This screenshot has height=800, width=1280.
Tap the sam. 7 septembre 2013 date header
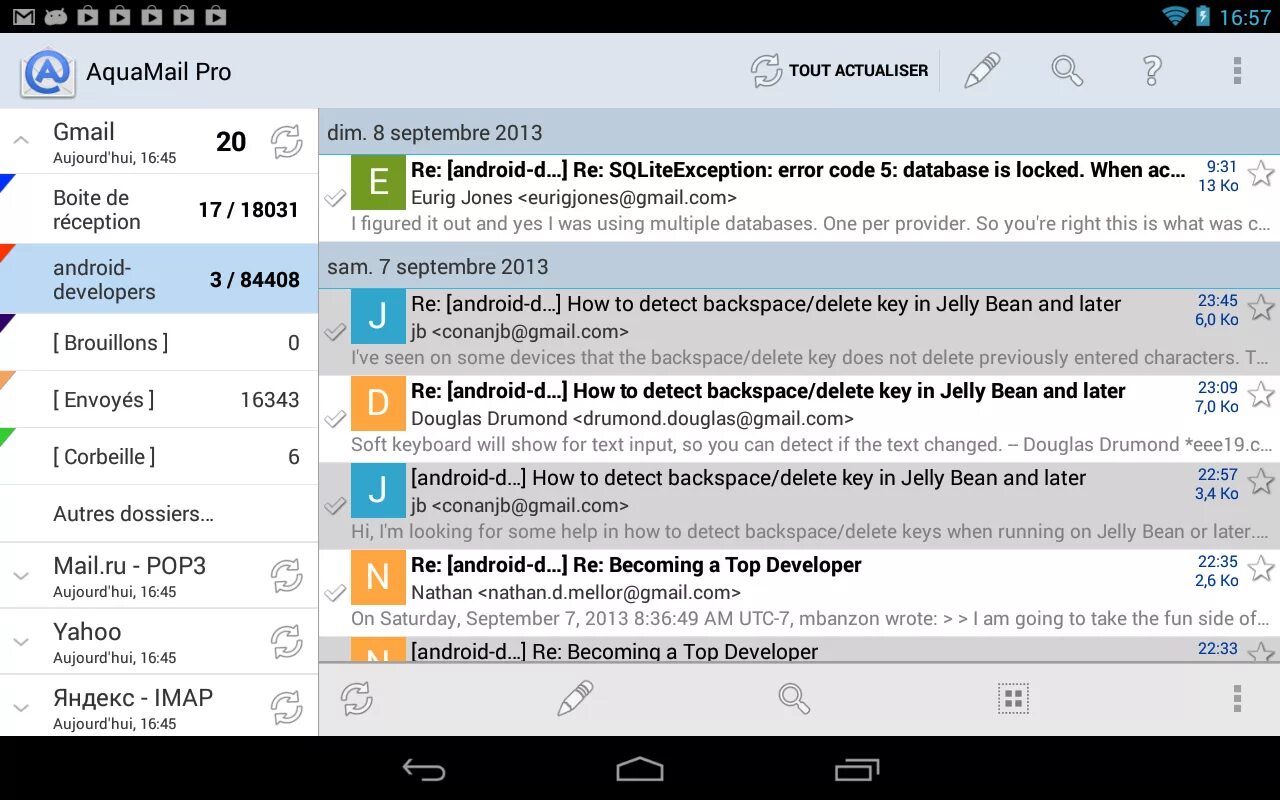point(799,267)
